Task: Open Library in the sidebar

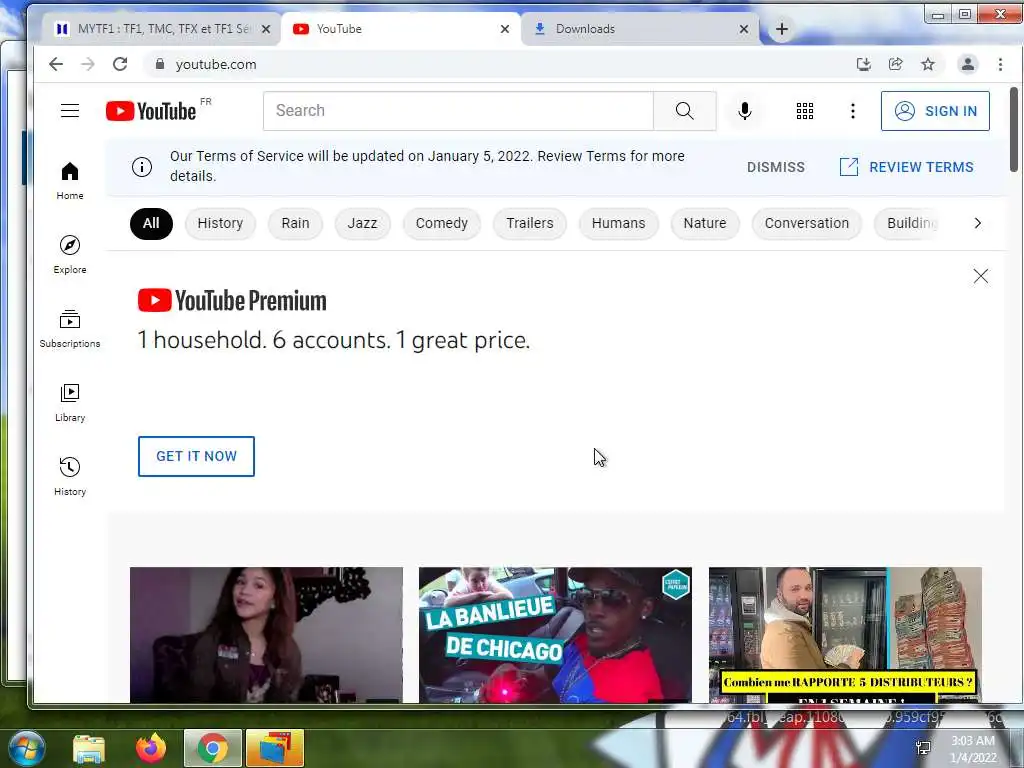Action: [70, 402]
